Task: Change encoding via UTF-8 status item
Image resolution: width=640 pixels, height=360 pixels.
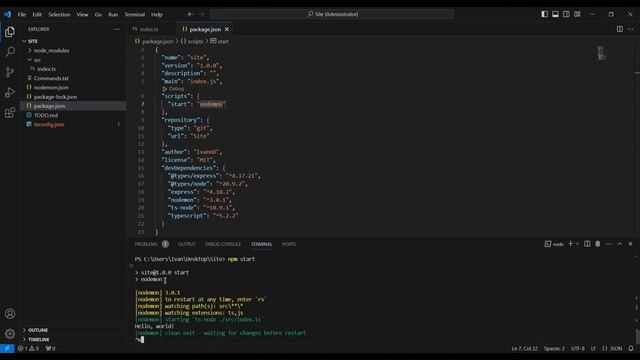Action: [578, 348]
